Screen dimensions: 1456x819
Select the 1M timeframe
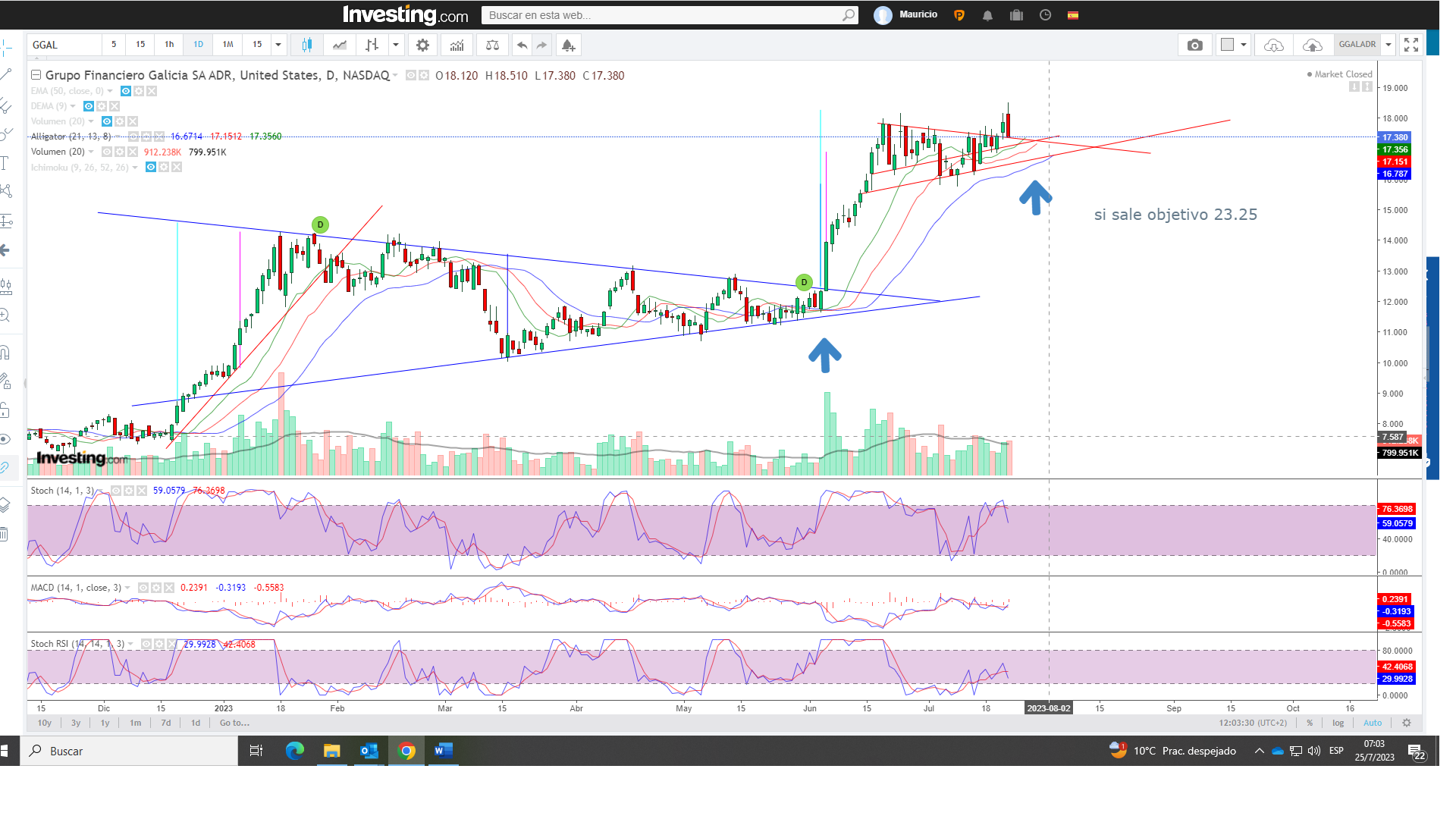pos(227,45)
